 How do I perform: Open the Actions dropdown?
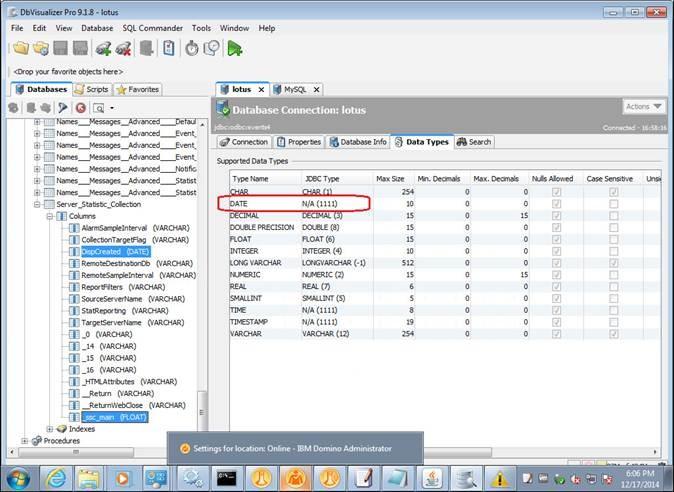[x=643, y=107]
